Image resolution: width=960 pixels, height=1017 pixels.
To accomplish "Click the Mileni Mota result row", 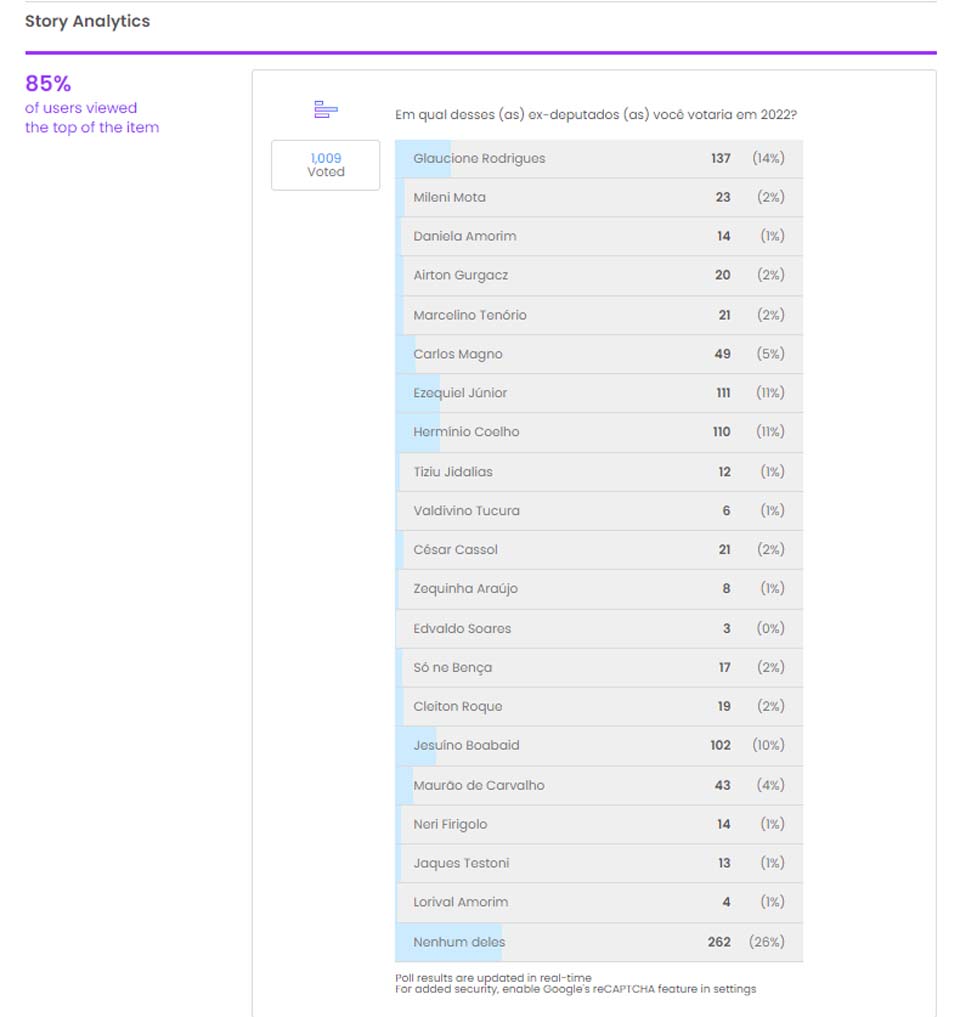I will [598, 198].
